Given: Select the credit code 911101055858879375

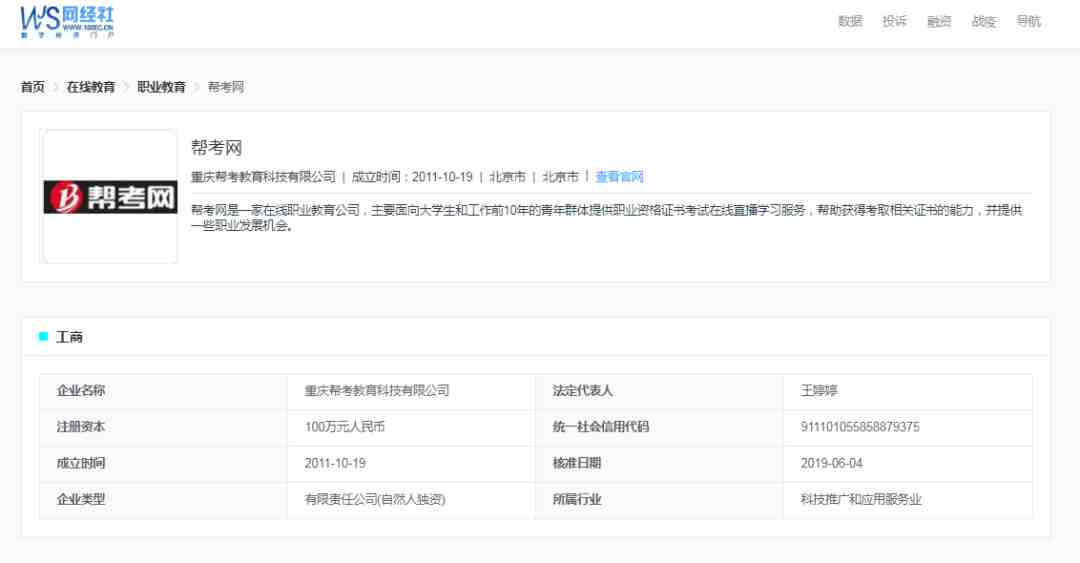Looking at the screenshot, I should pos(860,427).
